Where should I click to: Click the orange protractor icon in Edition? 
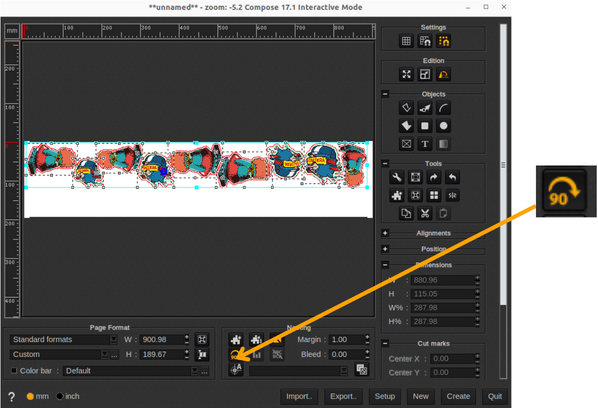(444, 74)
